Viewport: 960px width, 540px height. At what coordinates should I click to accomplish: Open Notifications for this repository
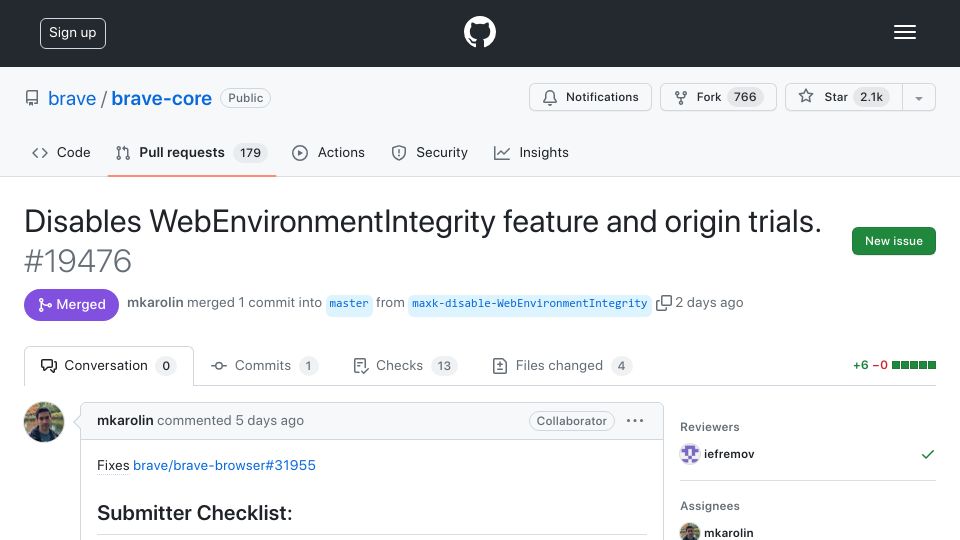point(590,97)
